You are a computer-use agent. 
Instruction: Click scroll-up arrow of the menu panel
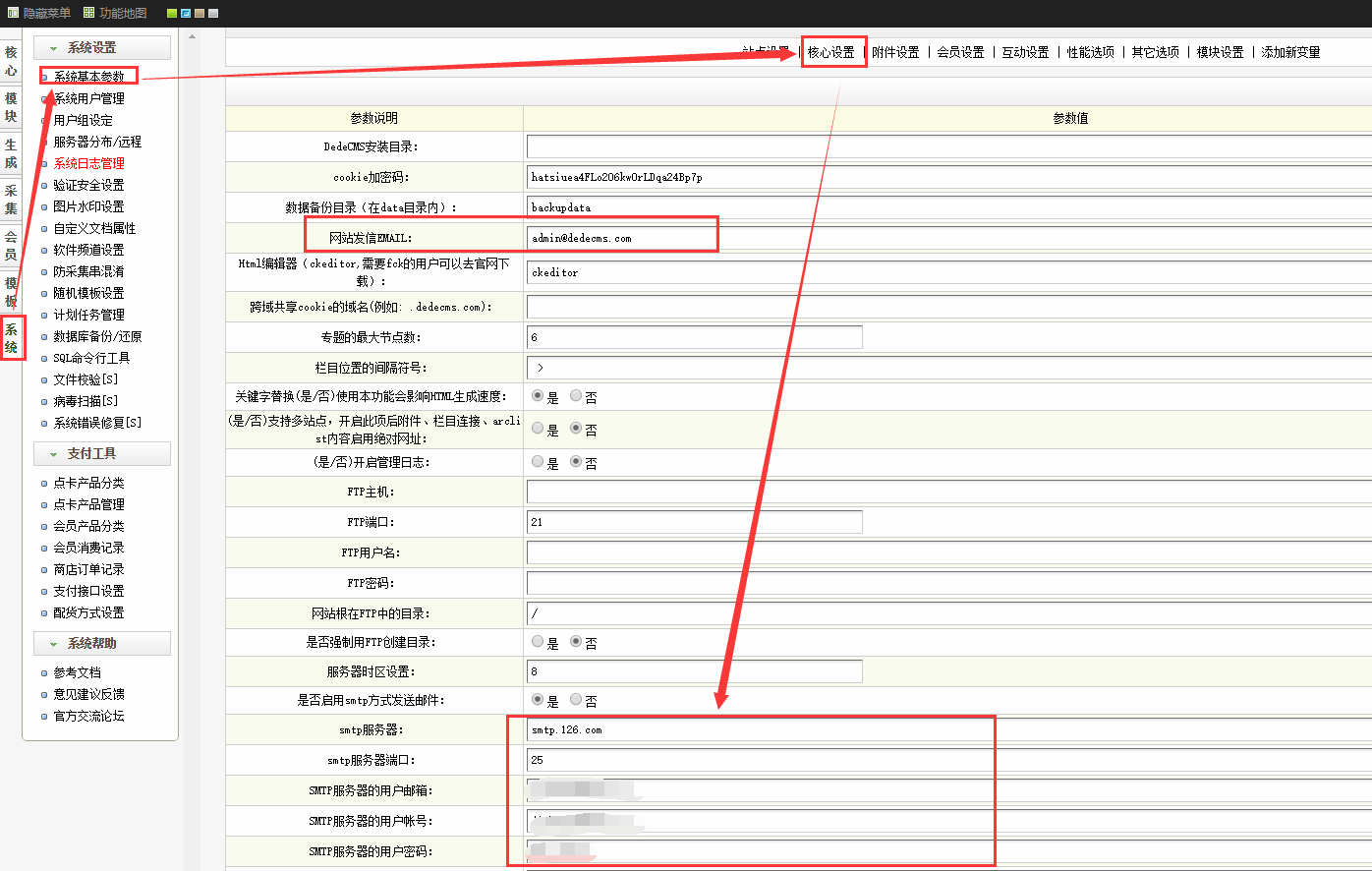[x=193, y=37]
